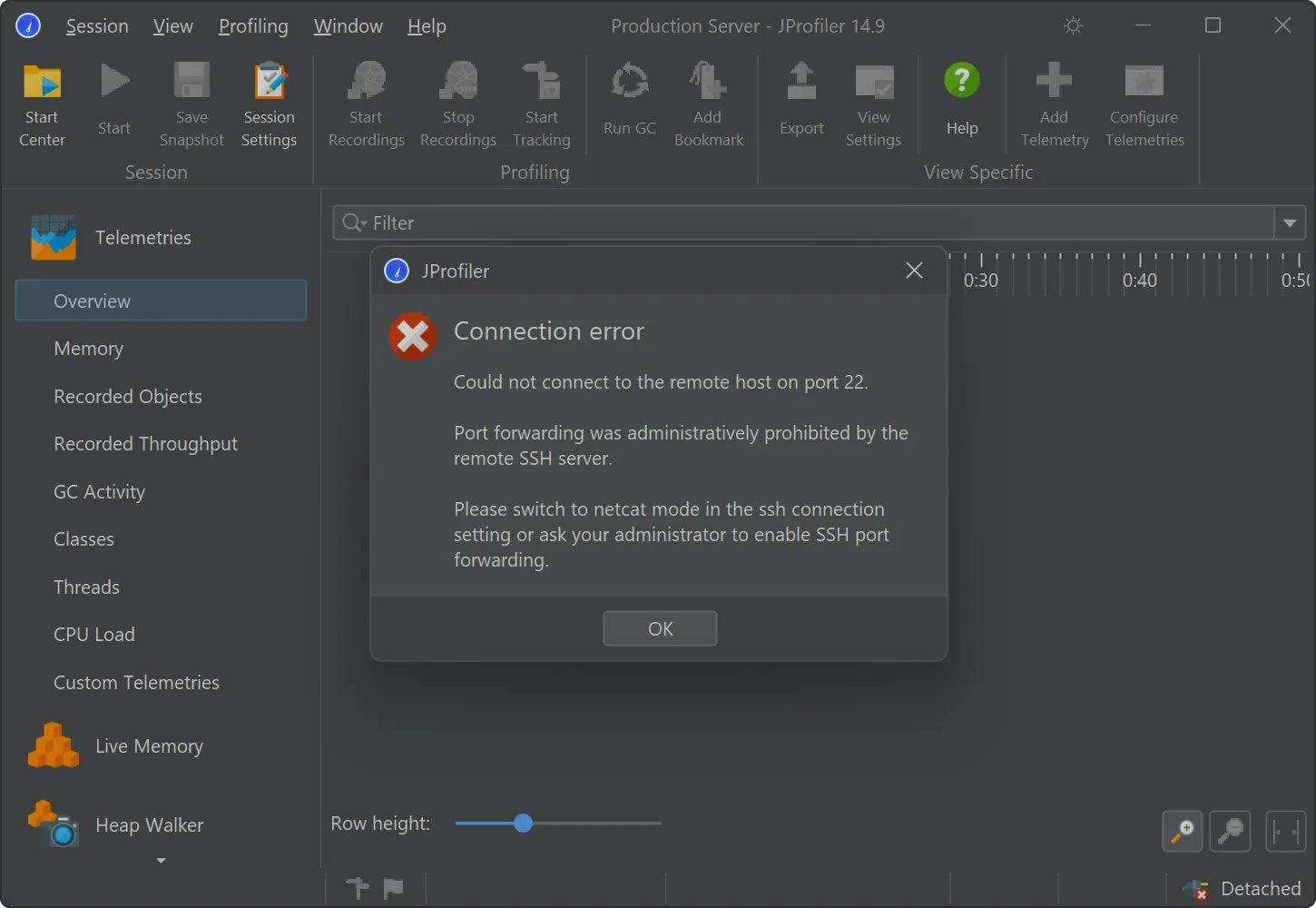Click the signpost icon in status bar
This screenshot has height=908, width=1316.
(358, 888)
